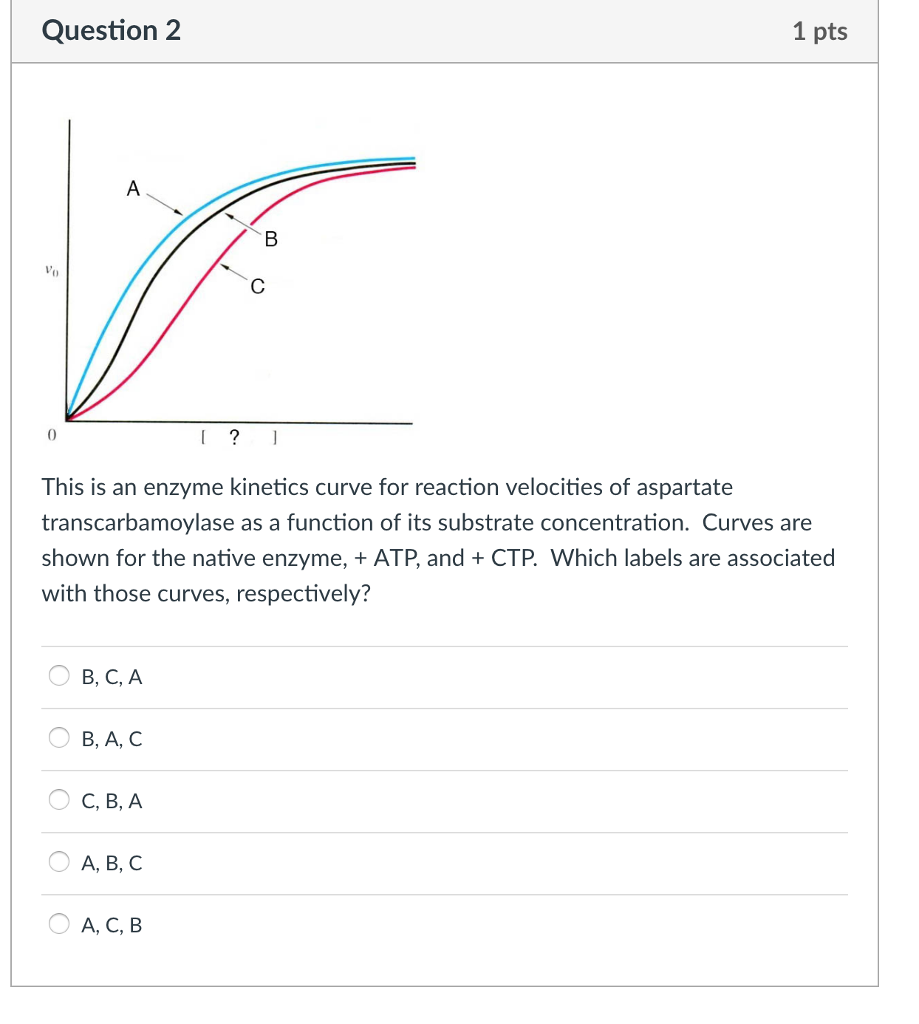The width and height of the screenshot is (919, 1024).
Task: Click the answer text A, C, B
Action: [111, 925]
